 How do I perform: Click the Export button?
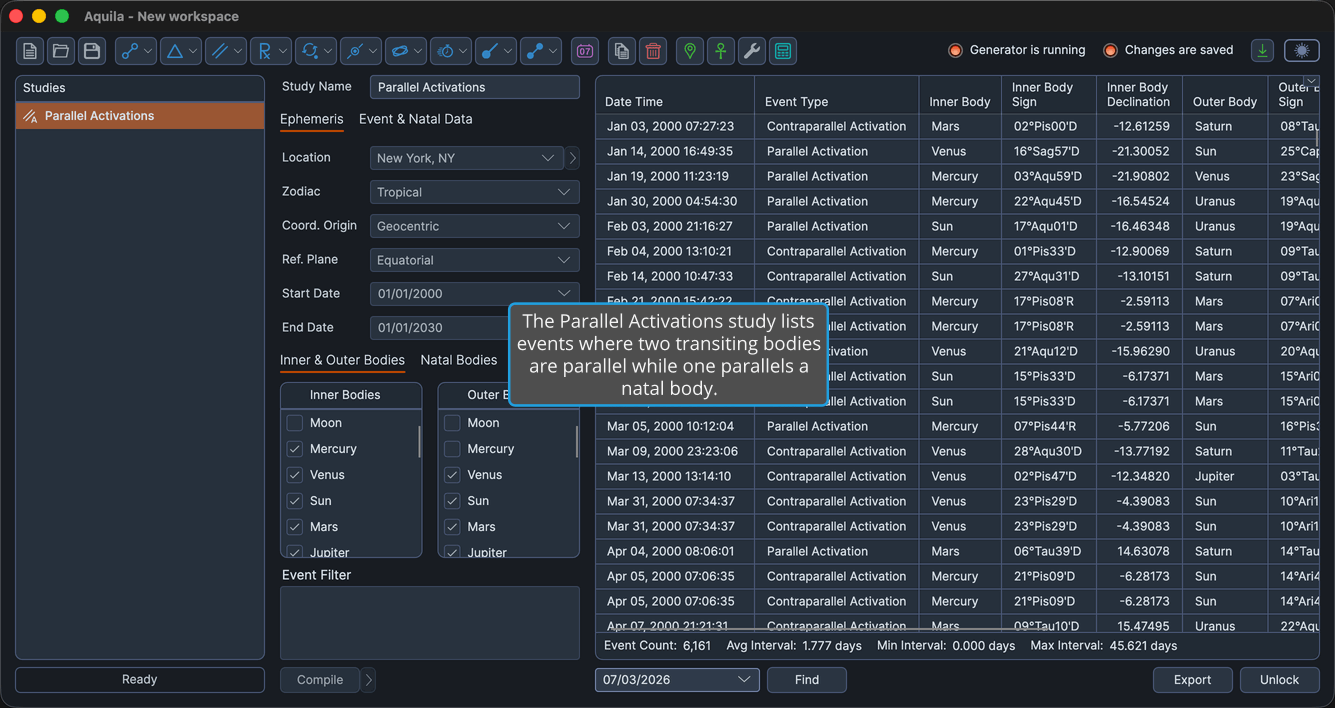(1193, 680)
